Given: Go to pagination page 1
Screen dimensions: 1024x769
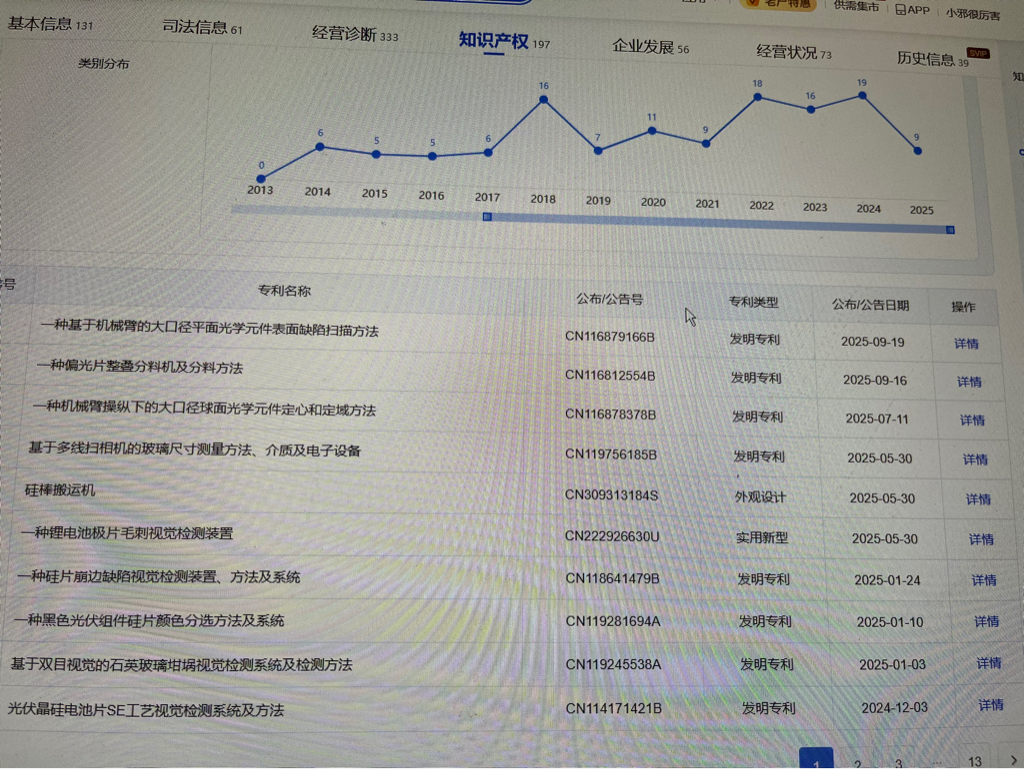Looking at the screenshot, I should tap(816, 759).
